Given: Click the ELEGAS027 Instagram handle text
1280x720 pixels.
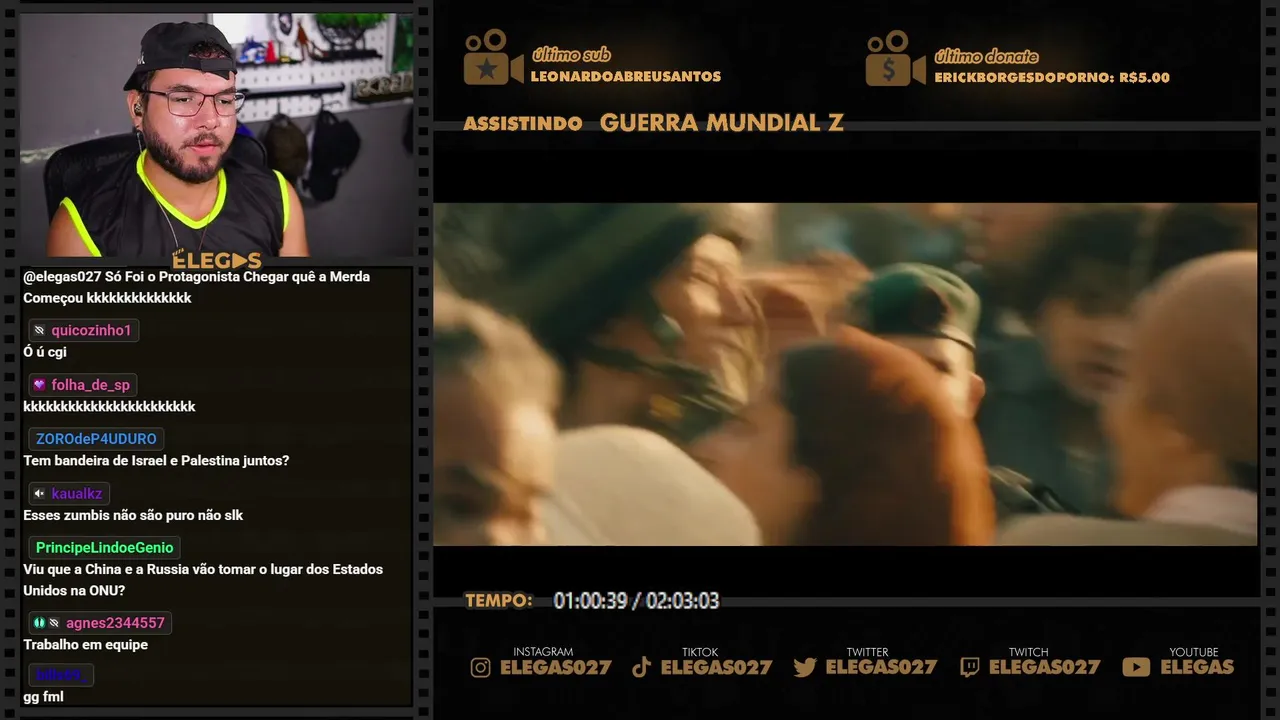Looking at the screenshot, I should pos(556,667).
